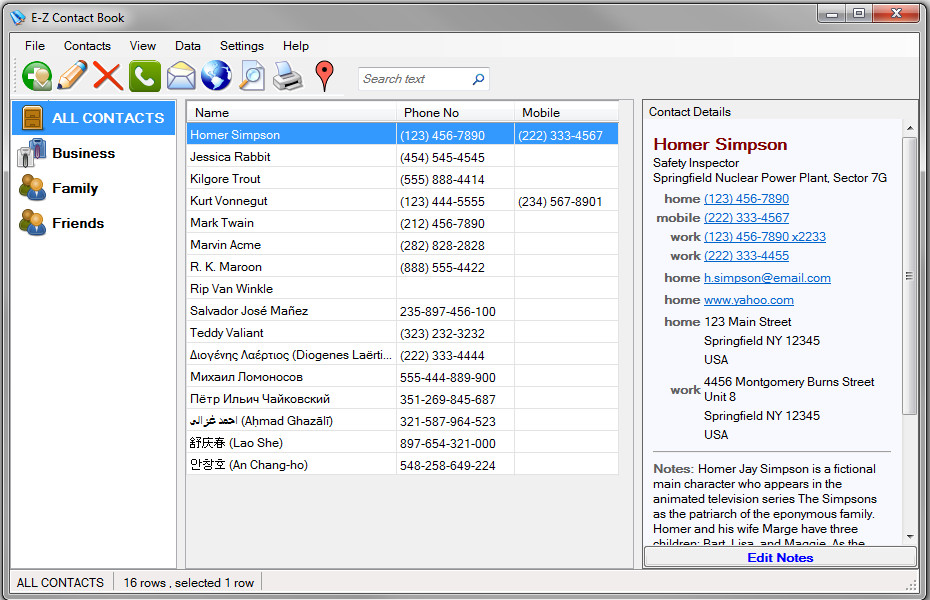Sort contacts by the Mobile column header
Image resolution: width=930 pixels, height=600 pixels.
566,113
